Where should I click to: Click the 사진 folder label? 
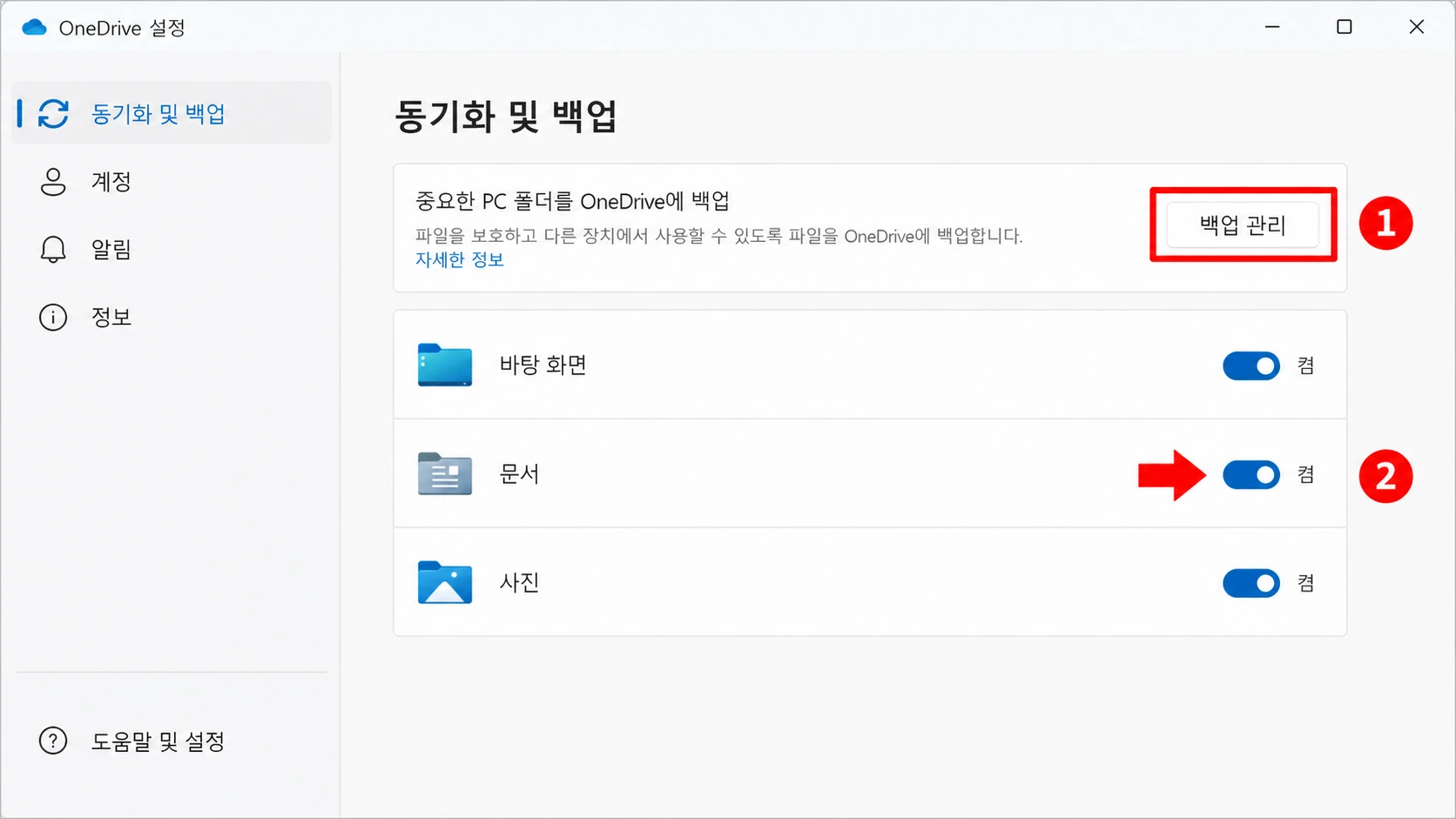pos(520,582)
